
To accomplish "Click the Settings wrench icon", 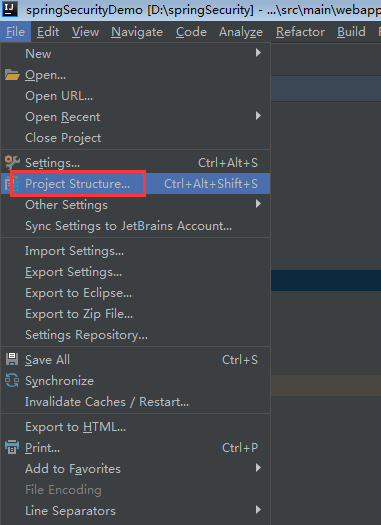I will pyautogui.click(x=12, y=162).
